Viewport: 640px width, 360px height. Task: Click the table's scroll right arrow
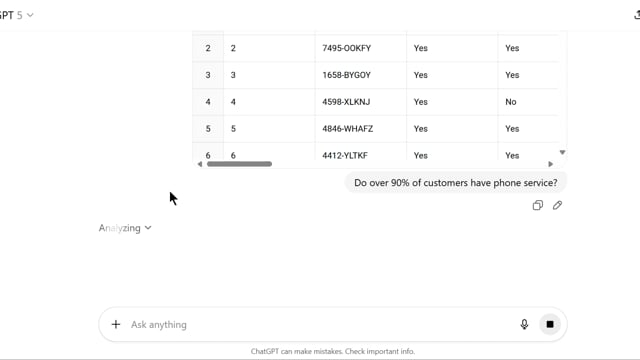(551, 164)
